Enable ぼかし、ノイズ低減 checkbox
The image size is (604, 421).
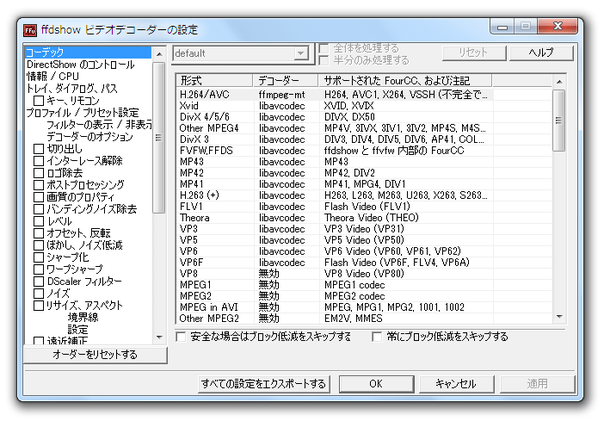click(x=39, y=245)
